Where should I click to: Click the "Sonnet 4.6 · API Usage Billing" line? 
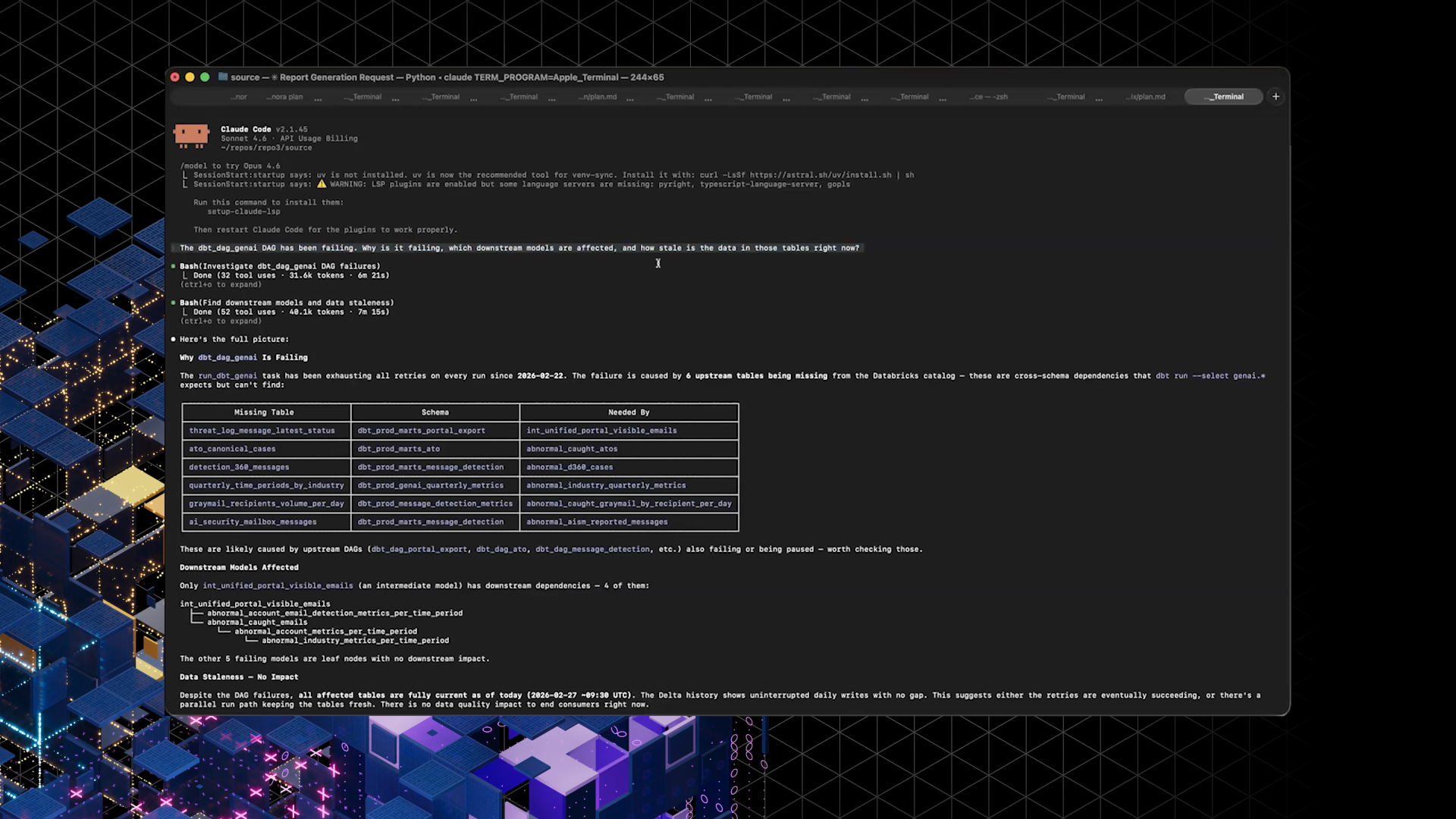coord(289,139)
